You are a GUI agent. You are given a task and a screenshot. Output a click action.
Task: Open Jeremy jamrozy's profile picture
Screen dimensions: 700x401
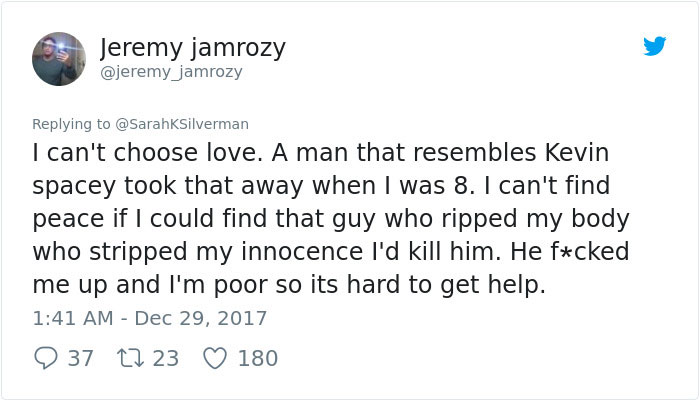59,59
